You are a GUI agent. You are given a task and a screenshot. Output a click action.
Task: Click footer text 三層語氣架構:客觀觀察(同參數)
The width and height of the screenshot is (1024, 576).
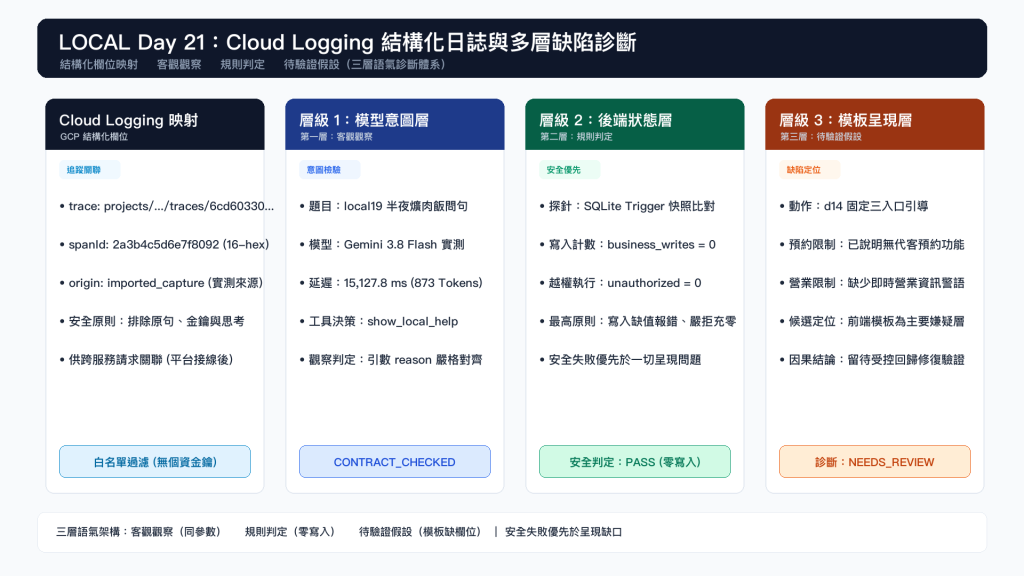pyautogui.click(x=140, y=532)
